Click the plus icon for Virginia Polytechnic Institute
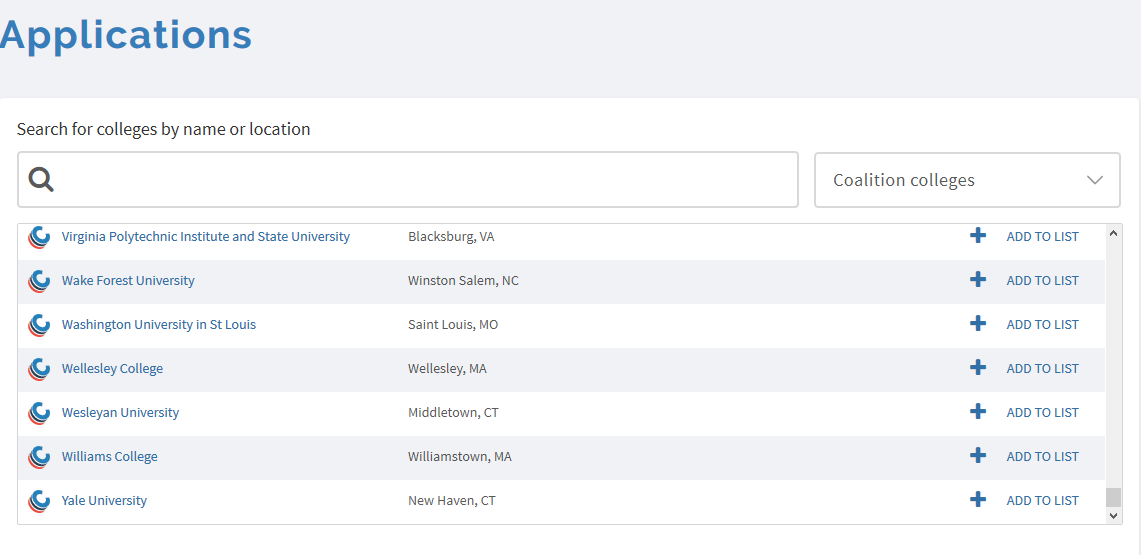Viewport: 1141px width, 555px height. pyautogui.click(x=978, y=235)
